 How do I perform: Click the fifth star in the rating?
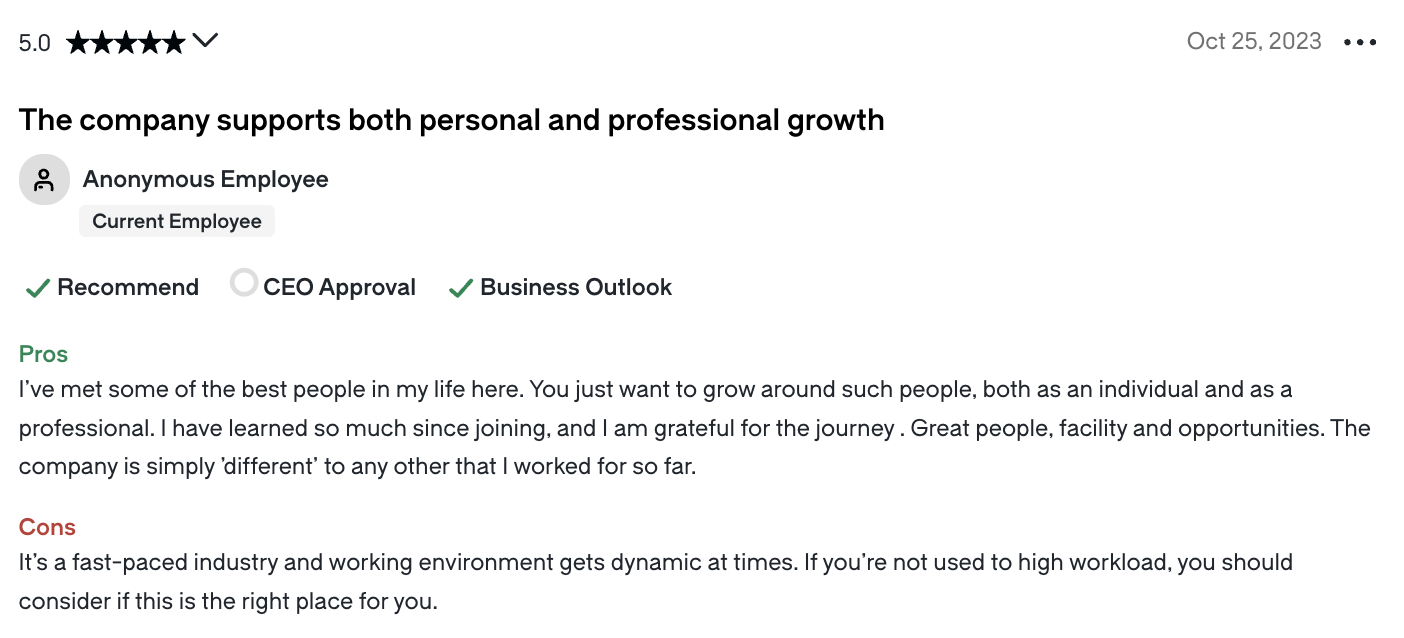[x=174, y=42]
